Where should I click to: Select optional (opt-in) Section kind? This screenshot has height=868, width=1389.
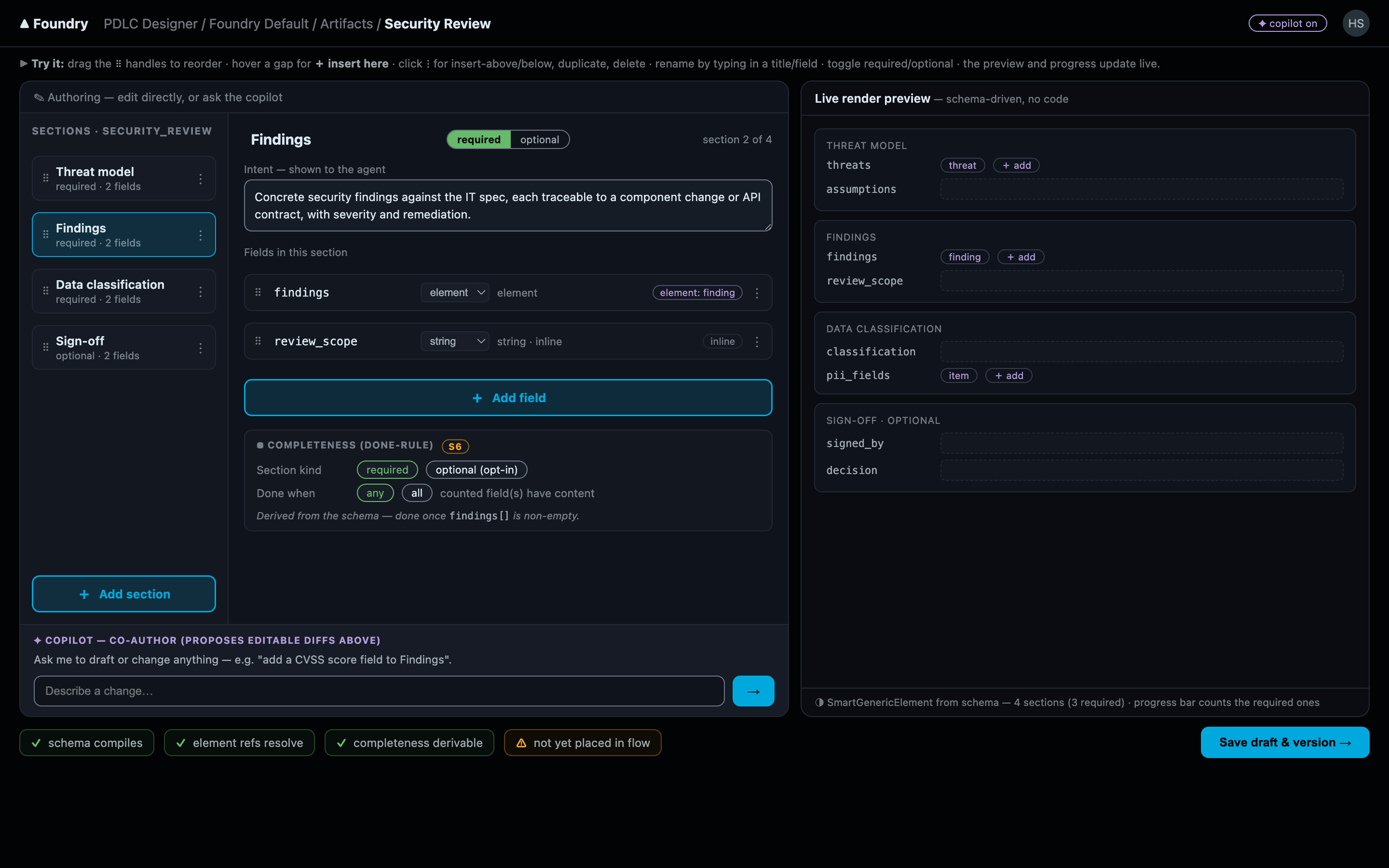(x=477, y=470)
